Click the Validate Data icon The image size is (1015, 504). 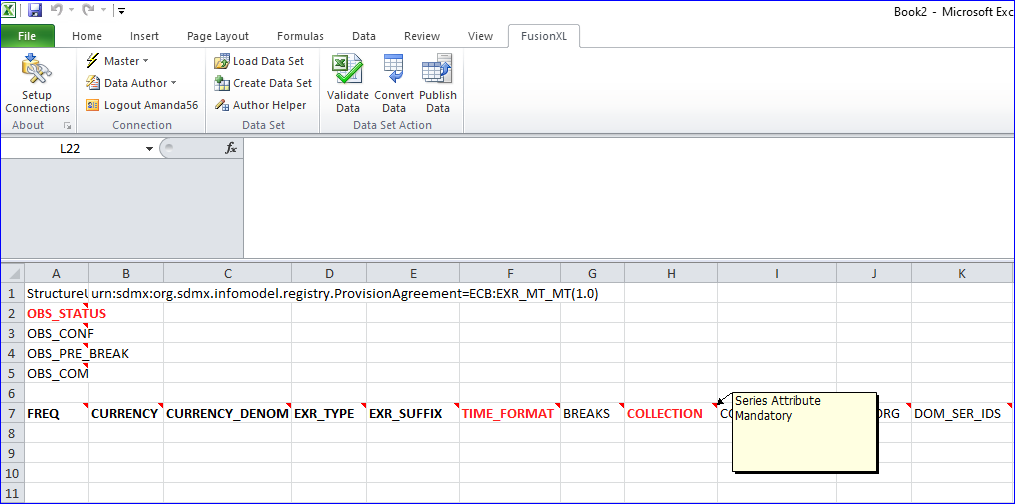click(348, 72)
